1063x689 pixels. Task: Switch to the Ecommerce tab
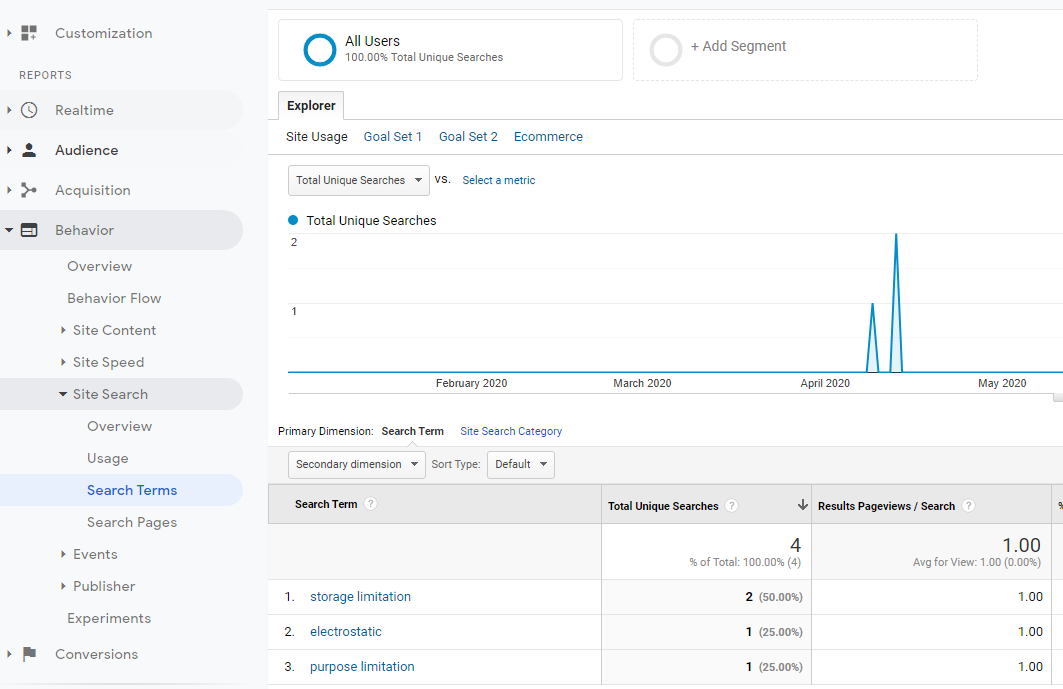(x=548, y=137)
